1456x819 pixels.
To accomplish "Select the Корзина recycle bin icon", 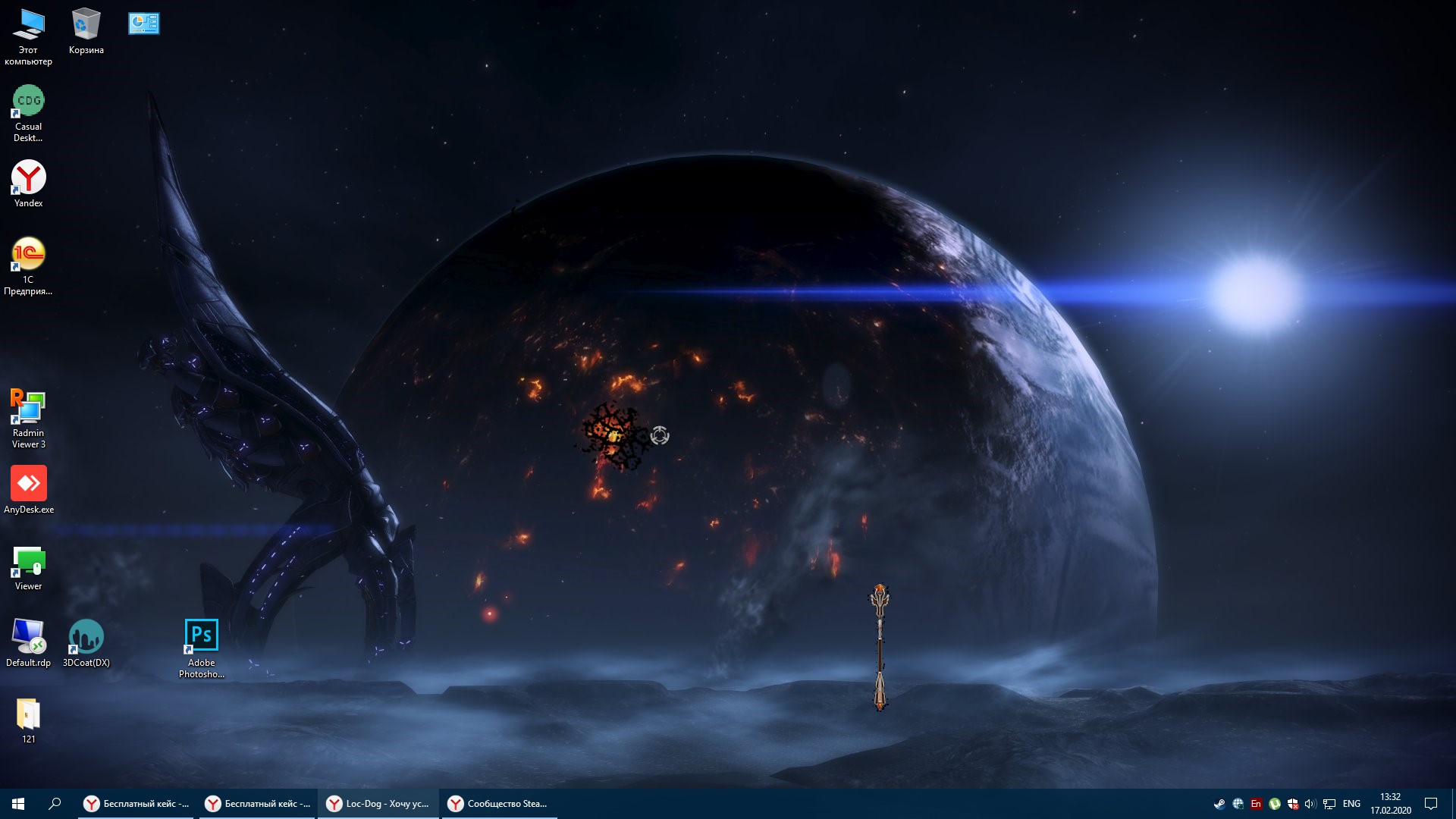I will pyautogui.click(x=86, y=31).
